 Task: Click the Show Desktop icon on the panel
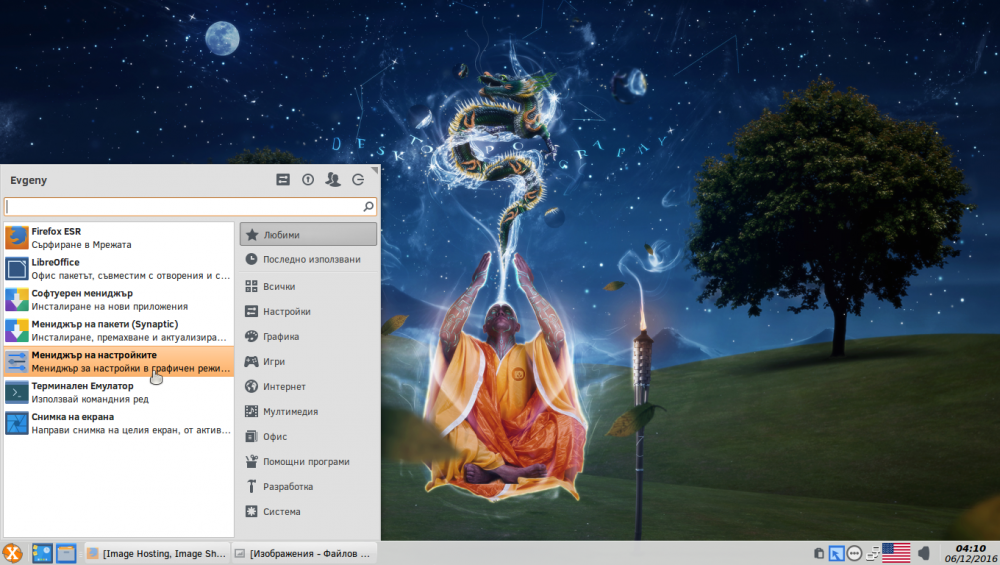41,553
